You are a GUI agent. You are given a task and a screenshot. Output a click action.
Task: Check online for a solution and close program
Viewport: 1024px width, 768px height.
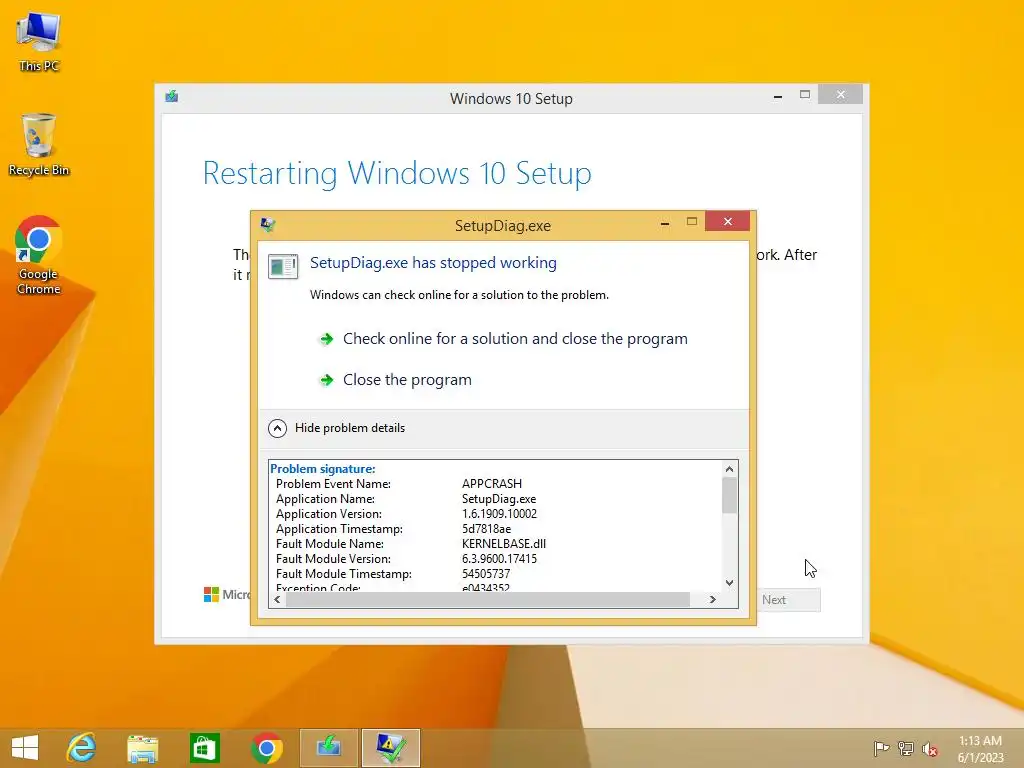(x=504, y=338)
